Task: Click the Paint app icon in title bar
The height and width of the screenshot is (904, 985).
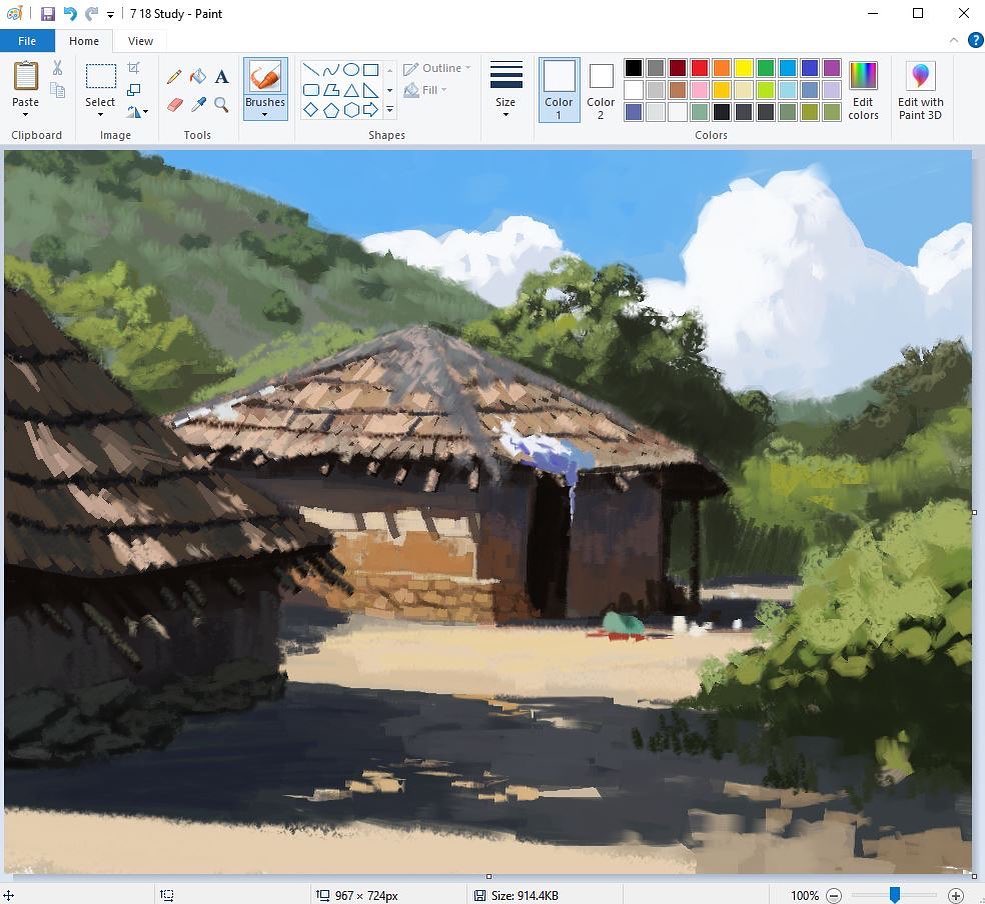Action: point(14,13)
